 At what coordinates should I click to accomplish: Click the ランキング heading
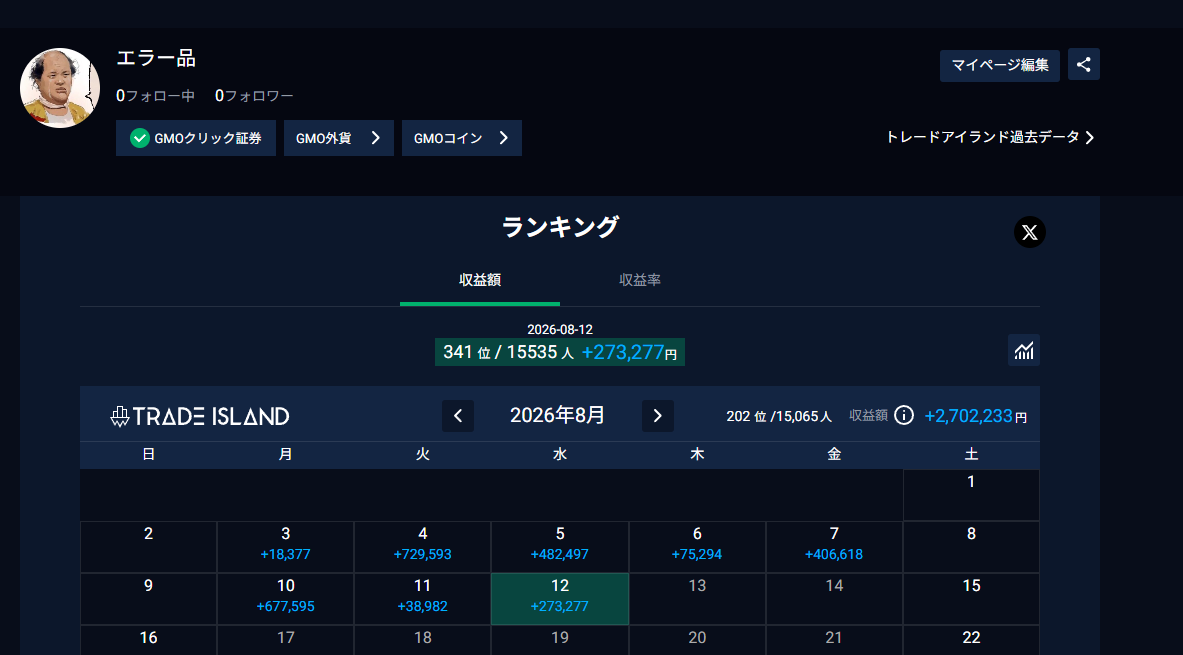click(560, 226)
